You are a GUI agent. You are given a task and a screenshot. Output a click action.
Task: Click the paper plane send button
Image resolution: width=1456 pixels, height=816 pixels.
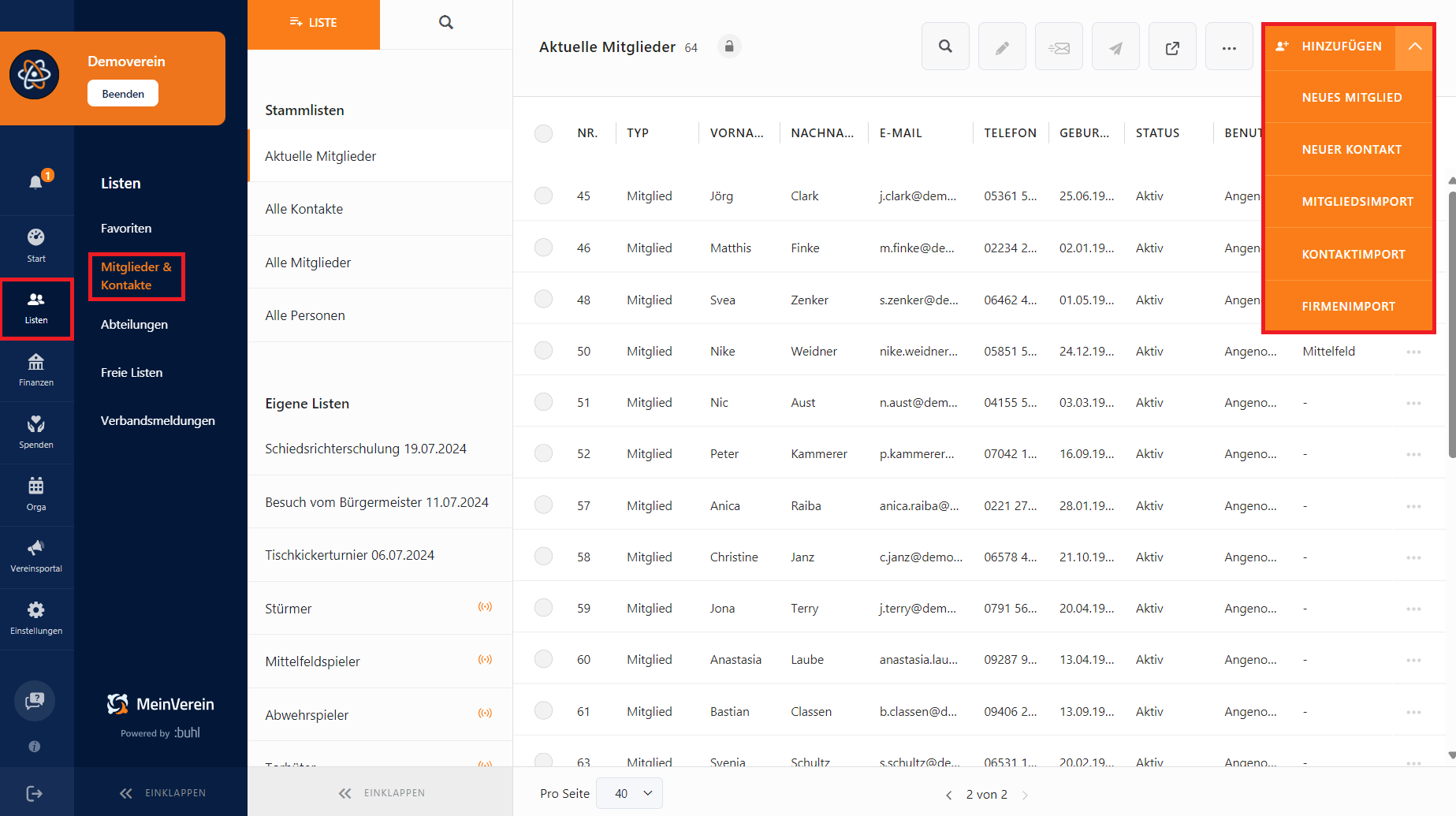1115,47
